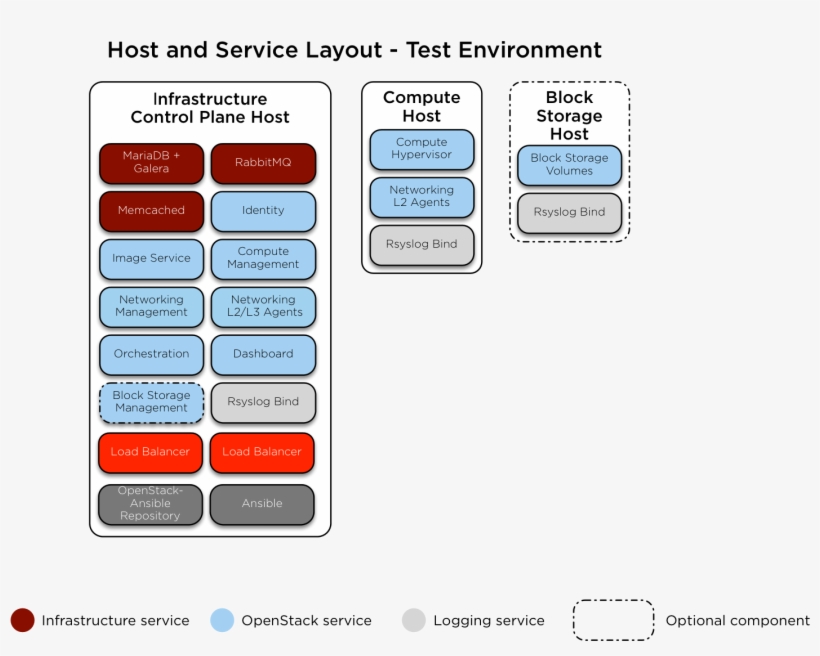The width and height of the screenshot is (820, 656).
Task: Click the dashed Optional component legend box
Action: pos(613,620)
